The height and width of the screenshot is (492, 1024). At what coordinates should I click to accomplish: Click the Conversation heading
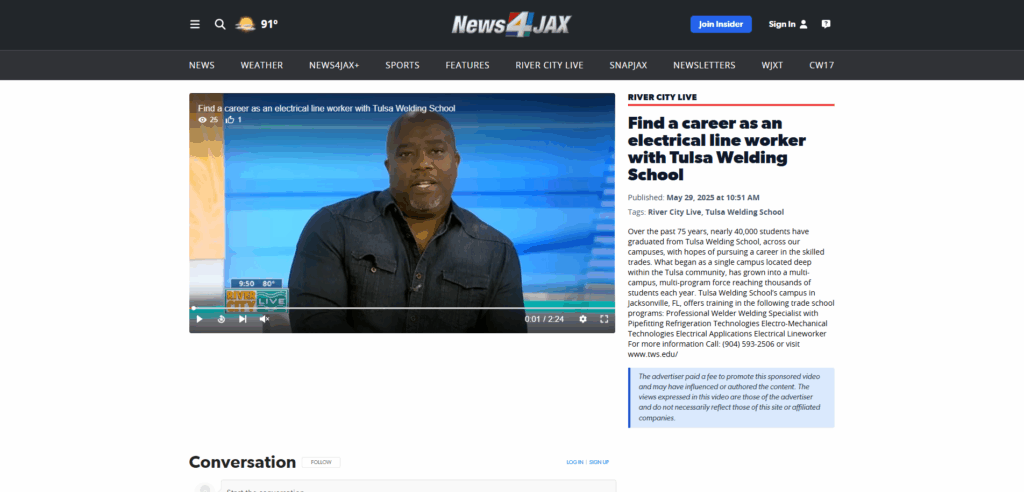tap(242, 462)
